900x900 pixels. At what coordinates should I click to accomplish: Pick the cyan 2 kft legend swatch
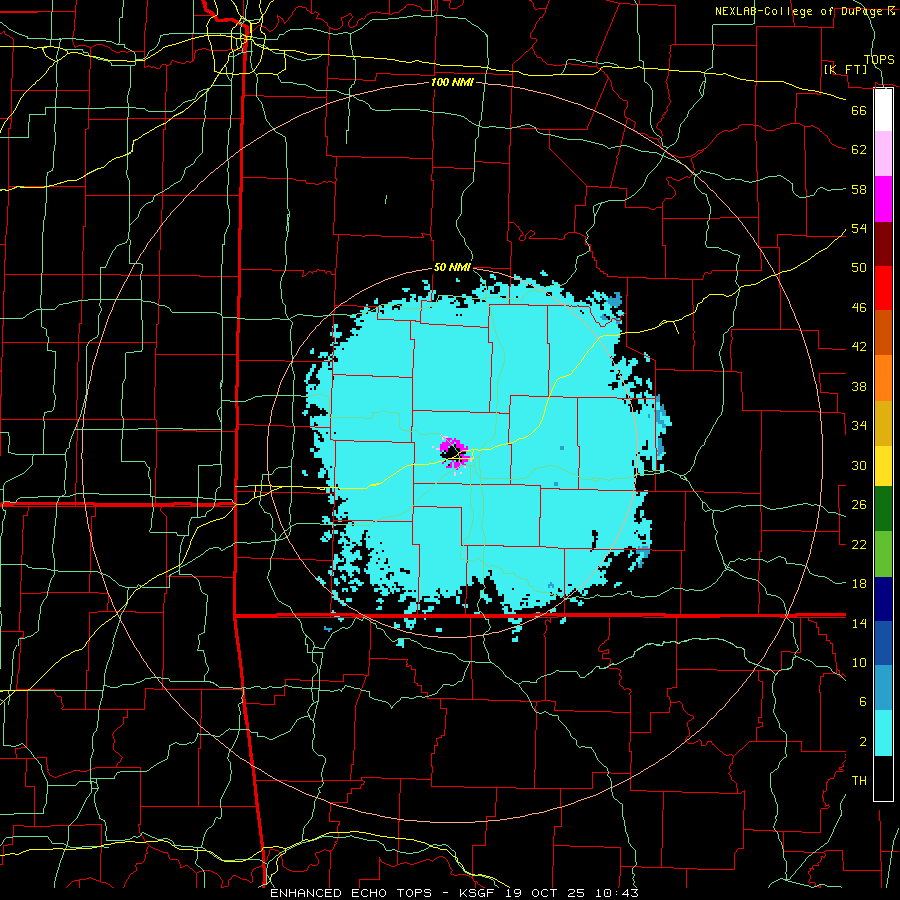[x=883, y=733]
